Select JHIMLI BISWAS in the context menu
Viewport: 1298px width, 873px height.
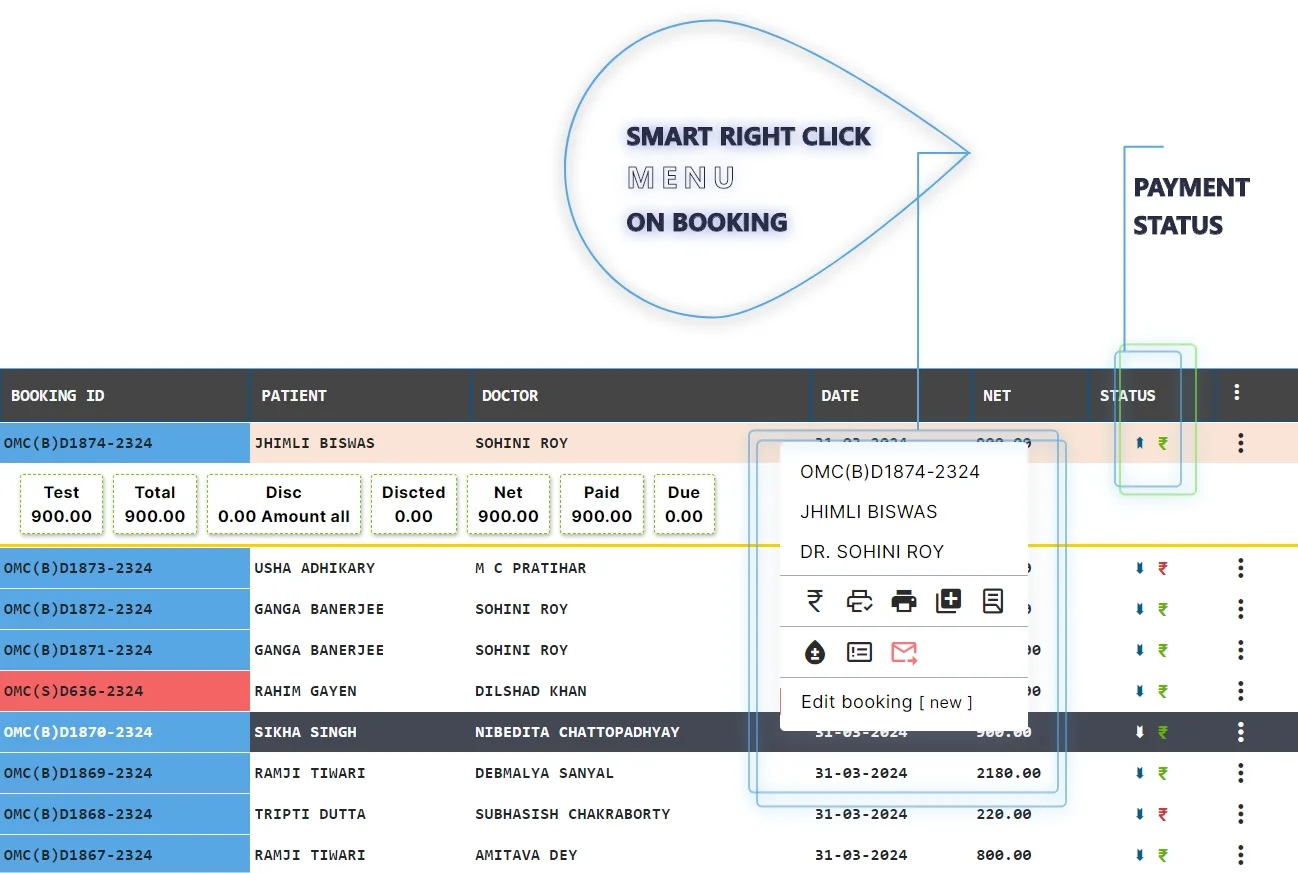point(869,511)
